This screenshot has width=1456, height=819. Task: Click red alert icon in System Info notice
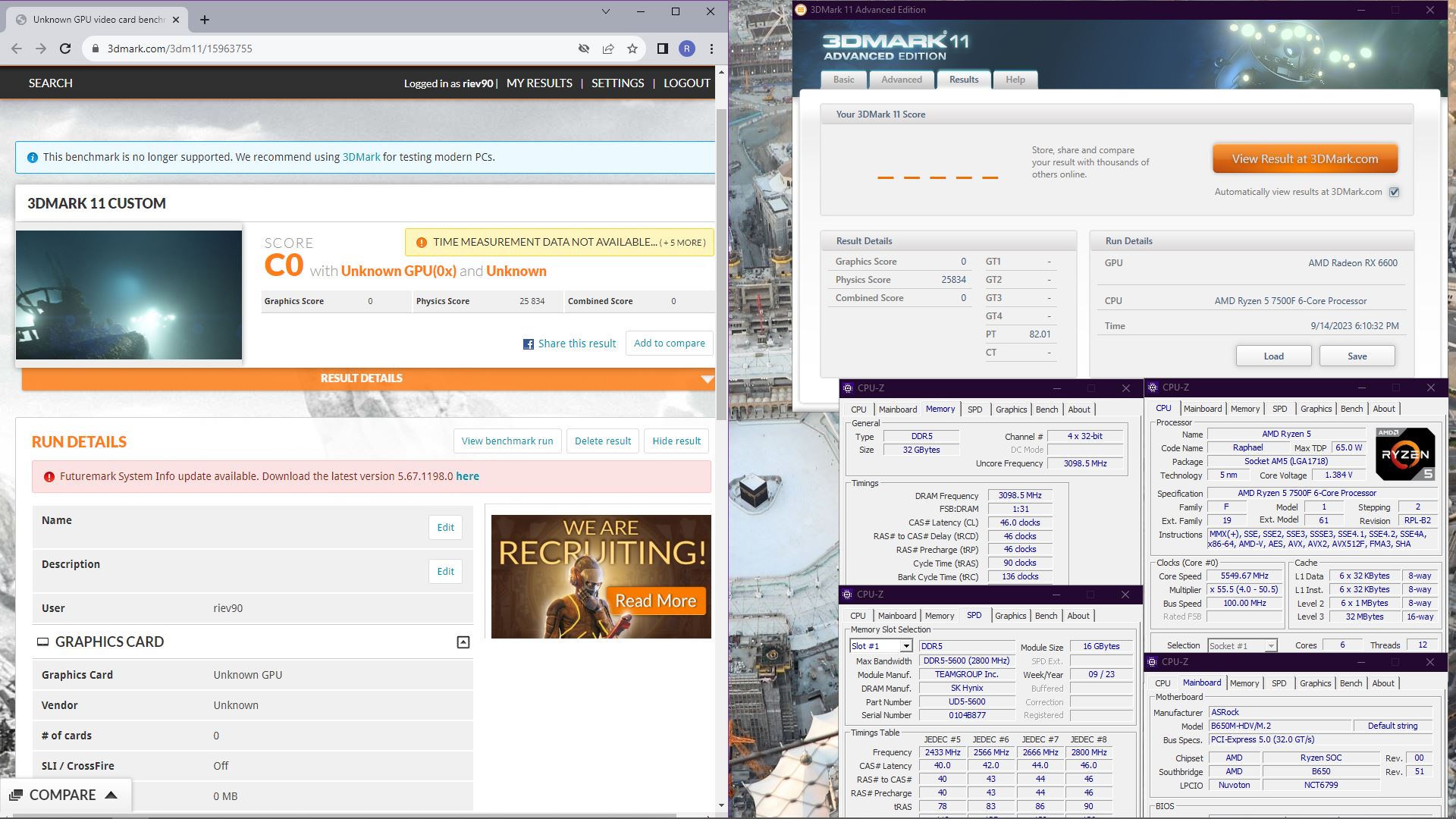[x=49, y=477]
